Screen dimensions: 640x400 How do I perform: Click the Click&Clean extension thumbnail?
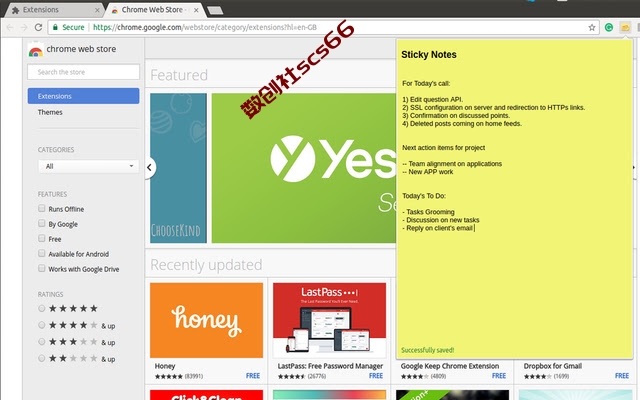[x=207, y=395]
